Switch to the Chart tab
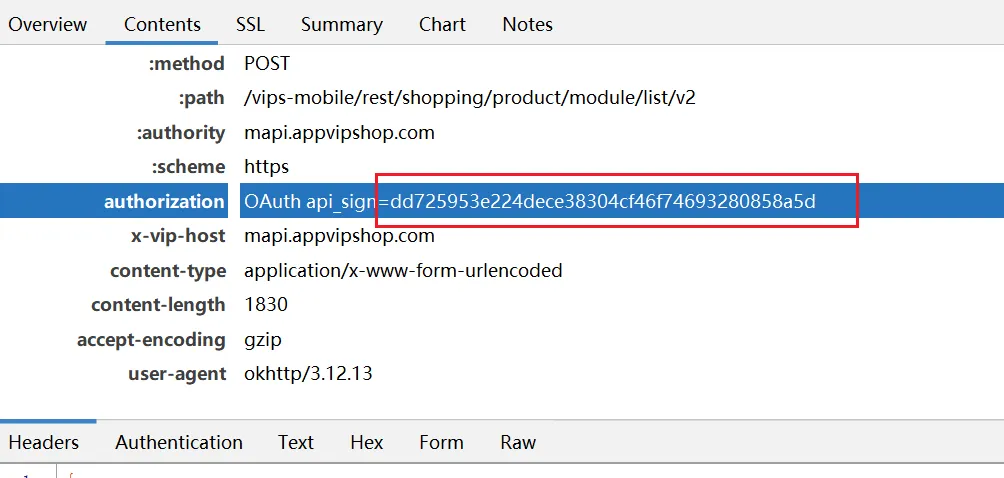The image size is (1004, 478). point(442,24)
